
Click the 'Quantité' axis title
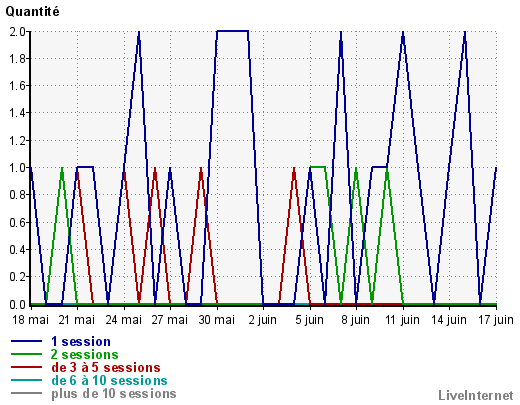pos(32,12)
